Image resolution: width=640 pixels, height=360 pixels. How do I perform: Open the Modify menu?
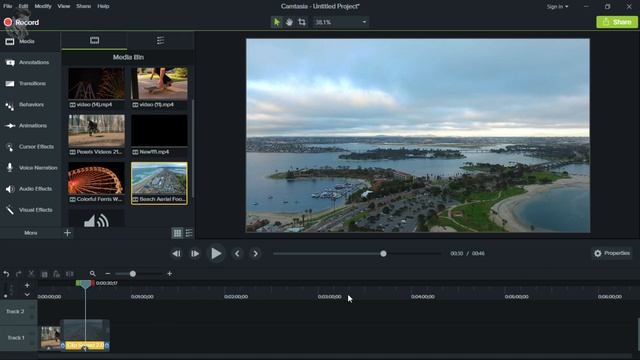point(43,6)
